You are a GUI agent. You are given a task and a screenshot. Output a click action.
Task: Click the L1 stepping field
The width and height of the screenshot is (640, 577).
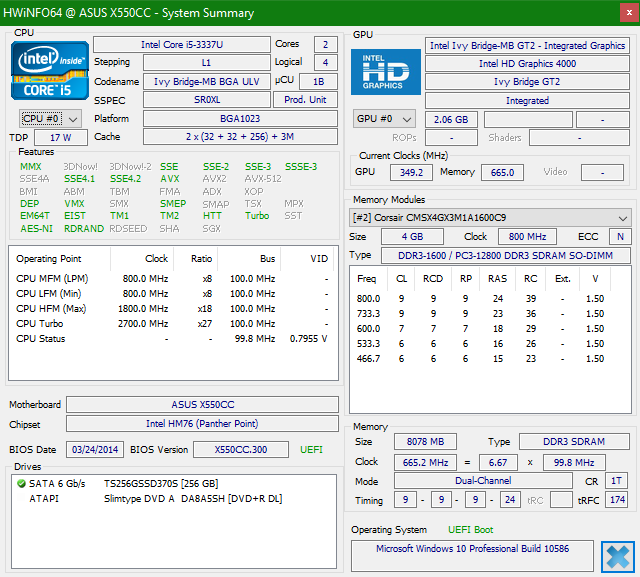207,63
